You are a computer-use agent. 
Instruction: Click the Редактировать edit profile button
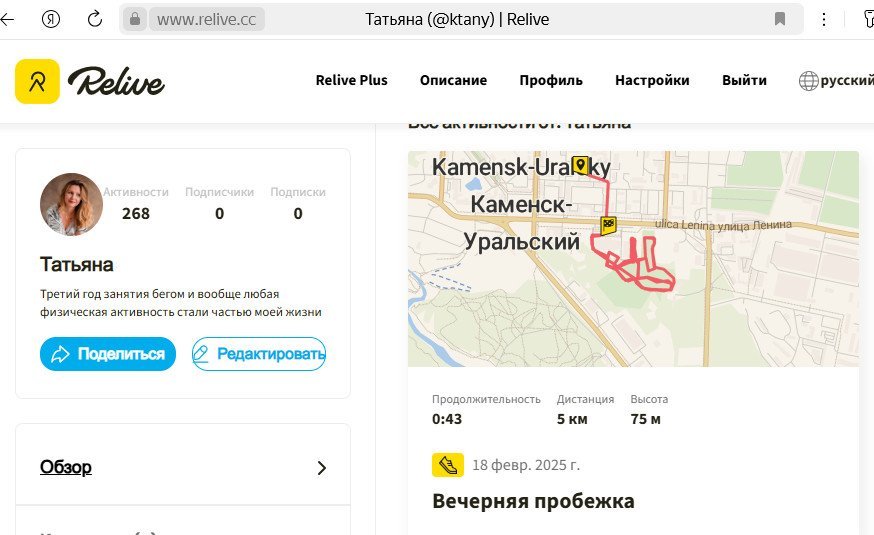coord(259,354)
